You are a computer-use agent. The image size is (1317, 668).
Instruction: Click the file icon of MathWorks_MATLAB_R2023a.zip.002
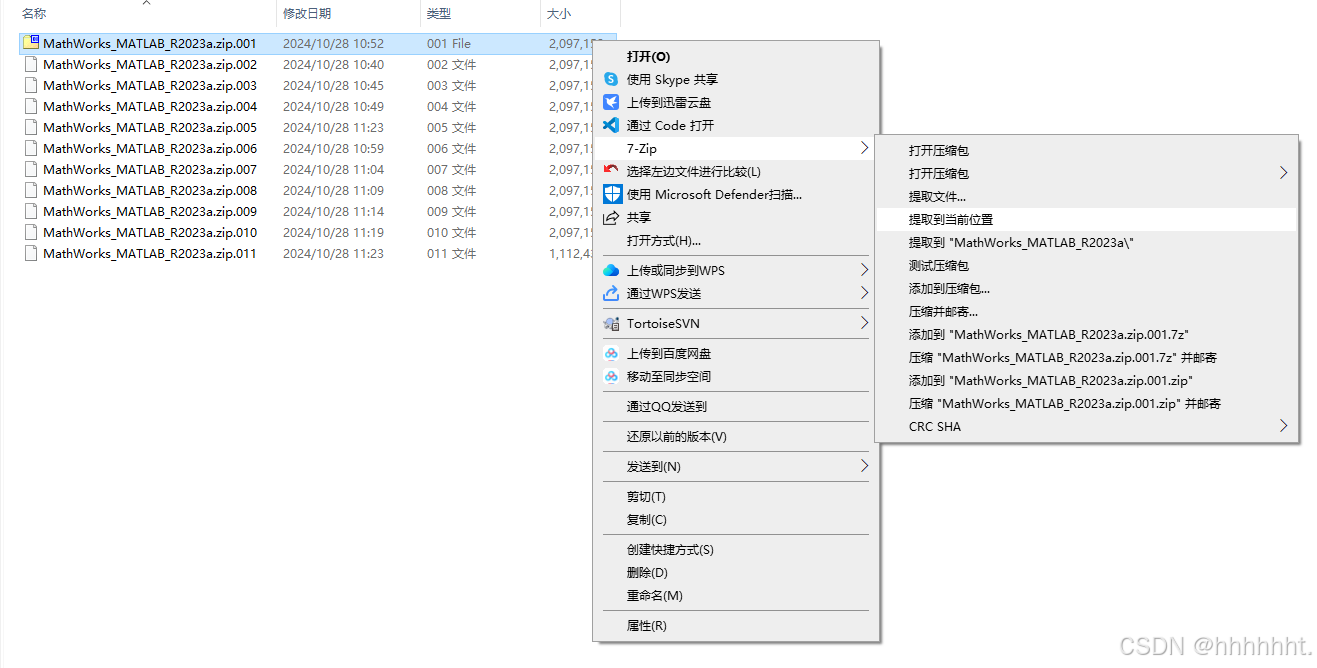pos(31,64)
